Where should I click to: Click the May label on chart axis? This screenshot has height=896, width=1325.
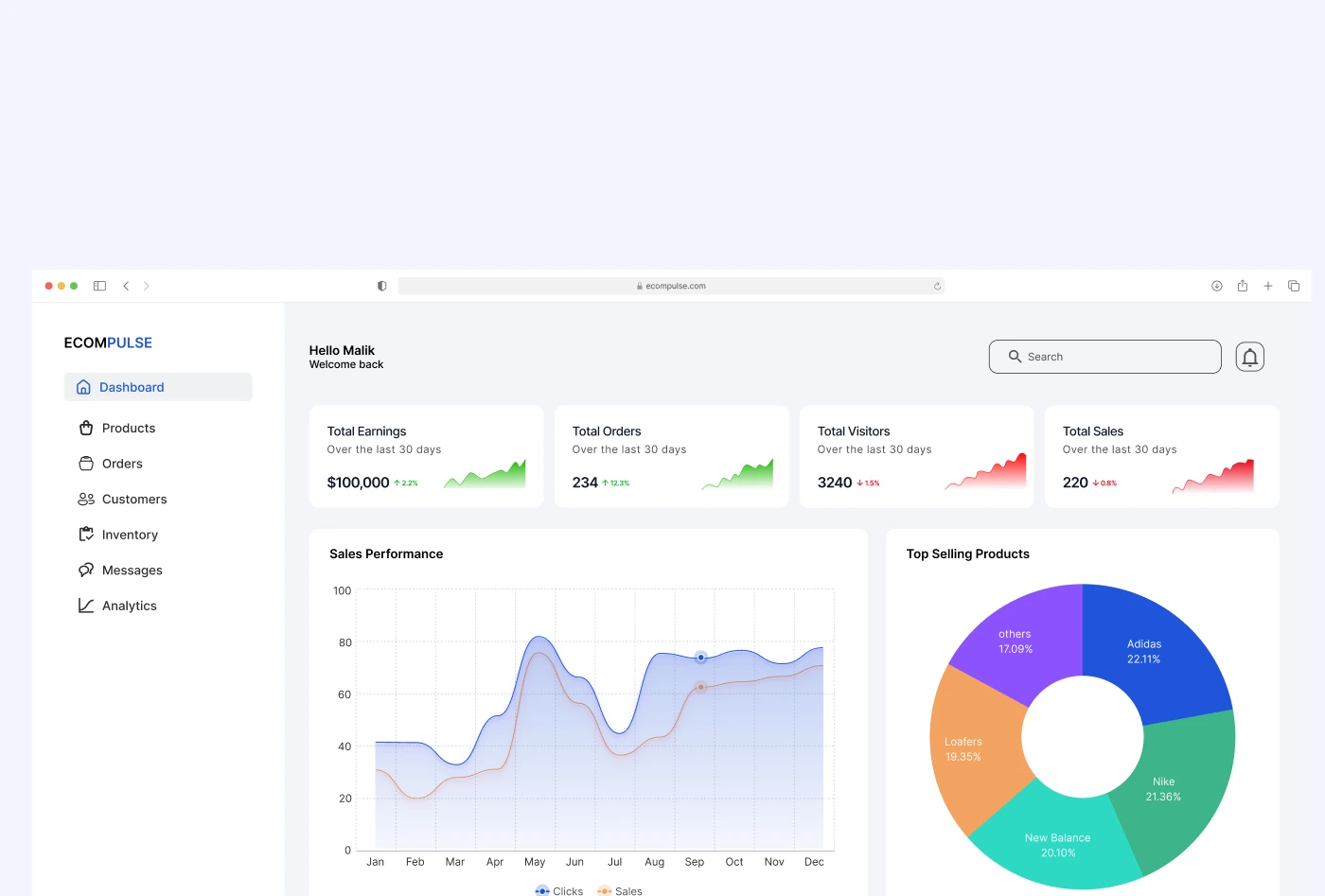[x=535, y=862]
